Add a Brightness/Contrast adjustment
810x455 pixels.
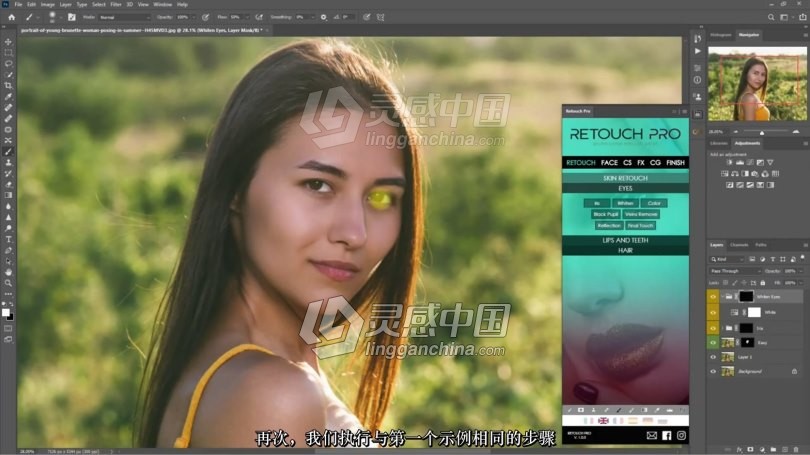pos(729,162)
